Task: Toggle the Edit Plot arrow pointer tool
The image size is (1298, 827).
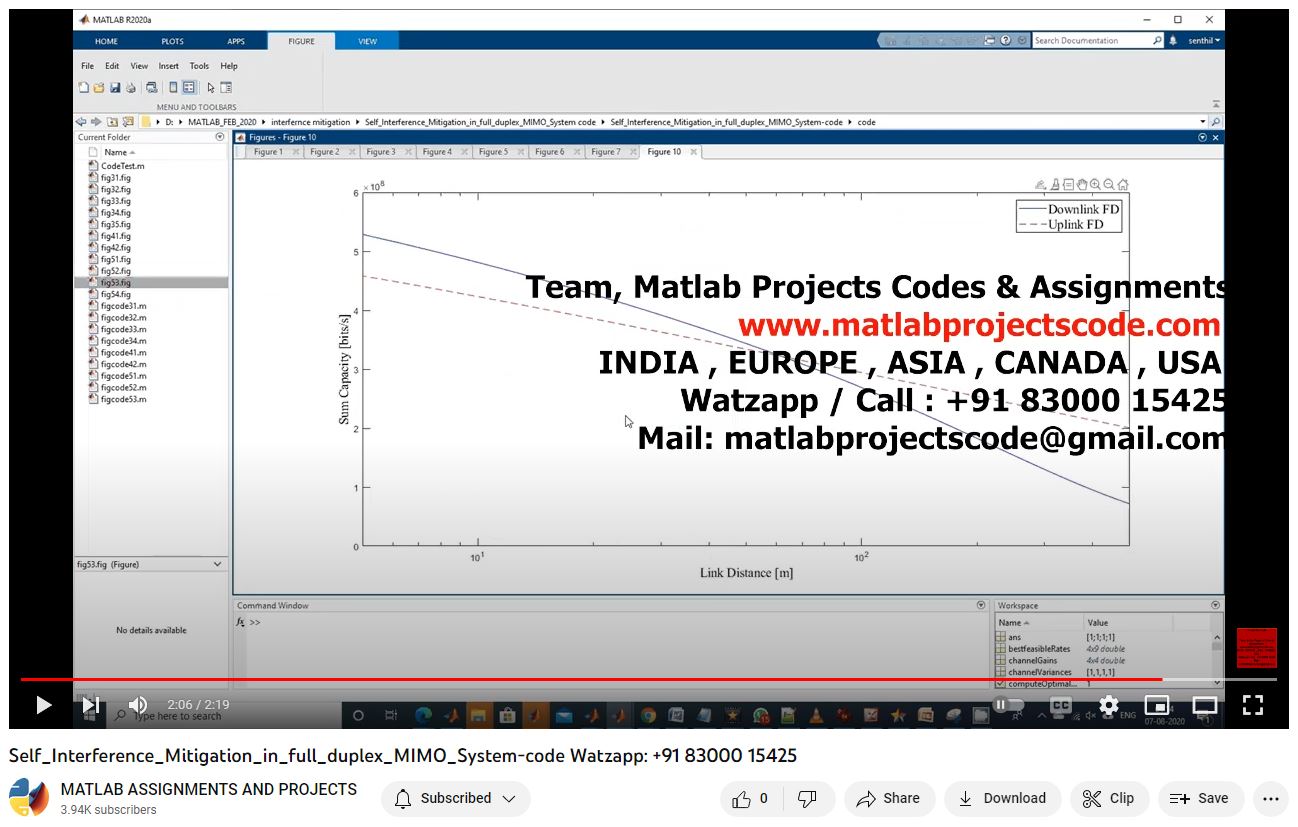Action: coord(211,87)
